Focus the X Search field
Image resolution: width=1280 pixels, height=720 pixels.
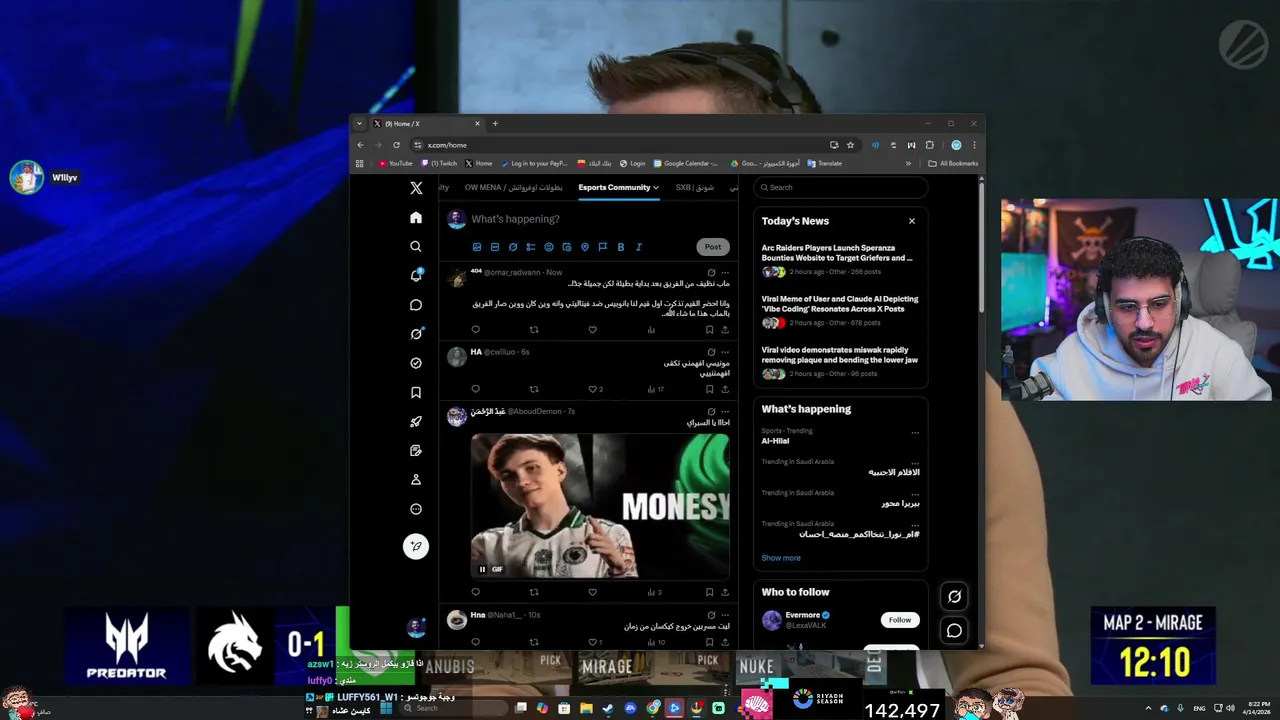pos(840,187)
